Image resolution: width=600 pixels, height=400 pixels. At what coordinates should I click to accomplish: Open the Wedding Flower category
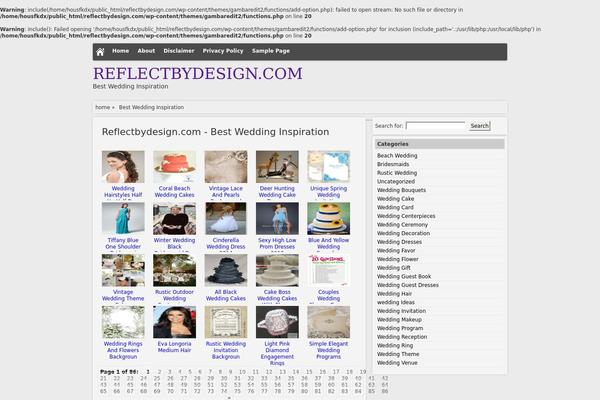click(x=398, y=259)
